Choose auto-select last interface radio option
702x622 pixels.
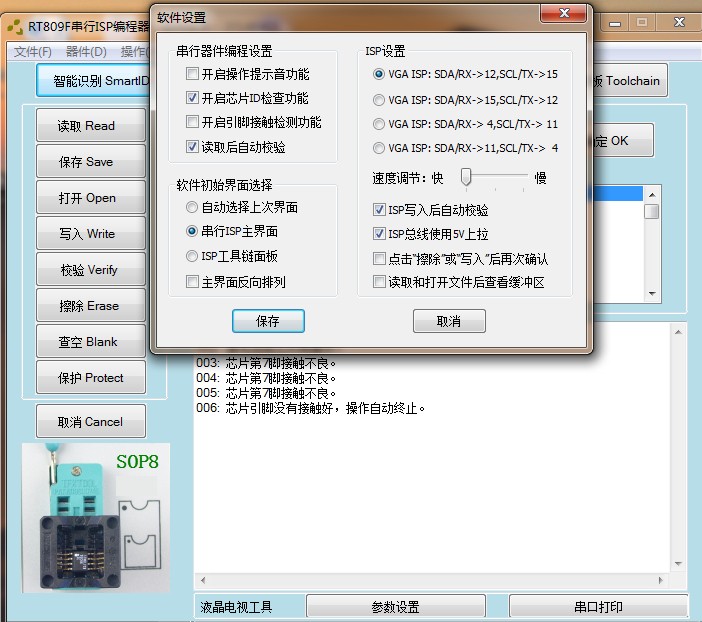pyautogui.click(x=193, y=207)
